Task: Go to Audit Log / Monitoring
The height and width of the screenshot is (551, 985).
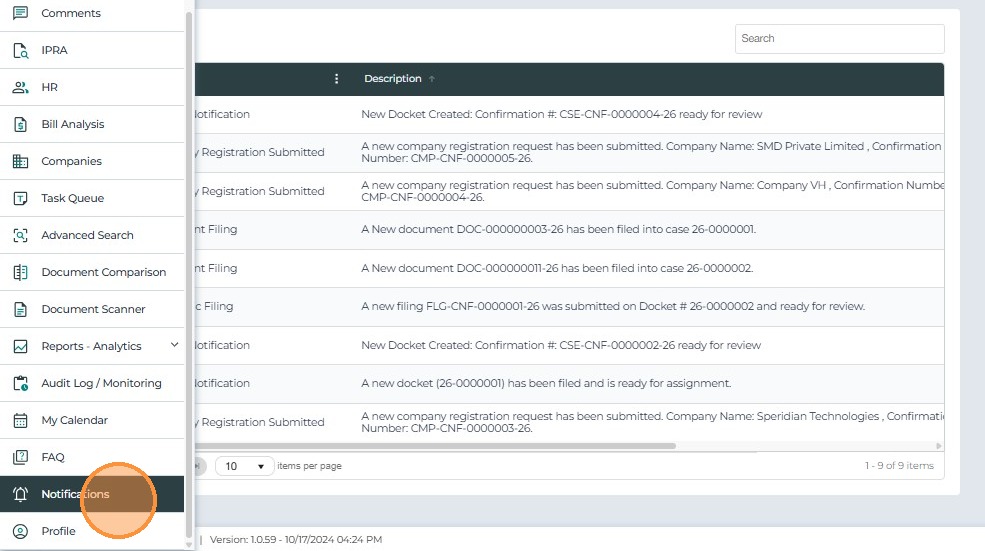Action: click(x=101, y=384)
